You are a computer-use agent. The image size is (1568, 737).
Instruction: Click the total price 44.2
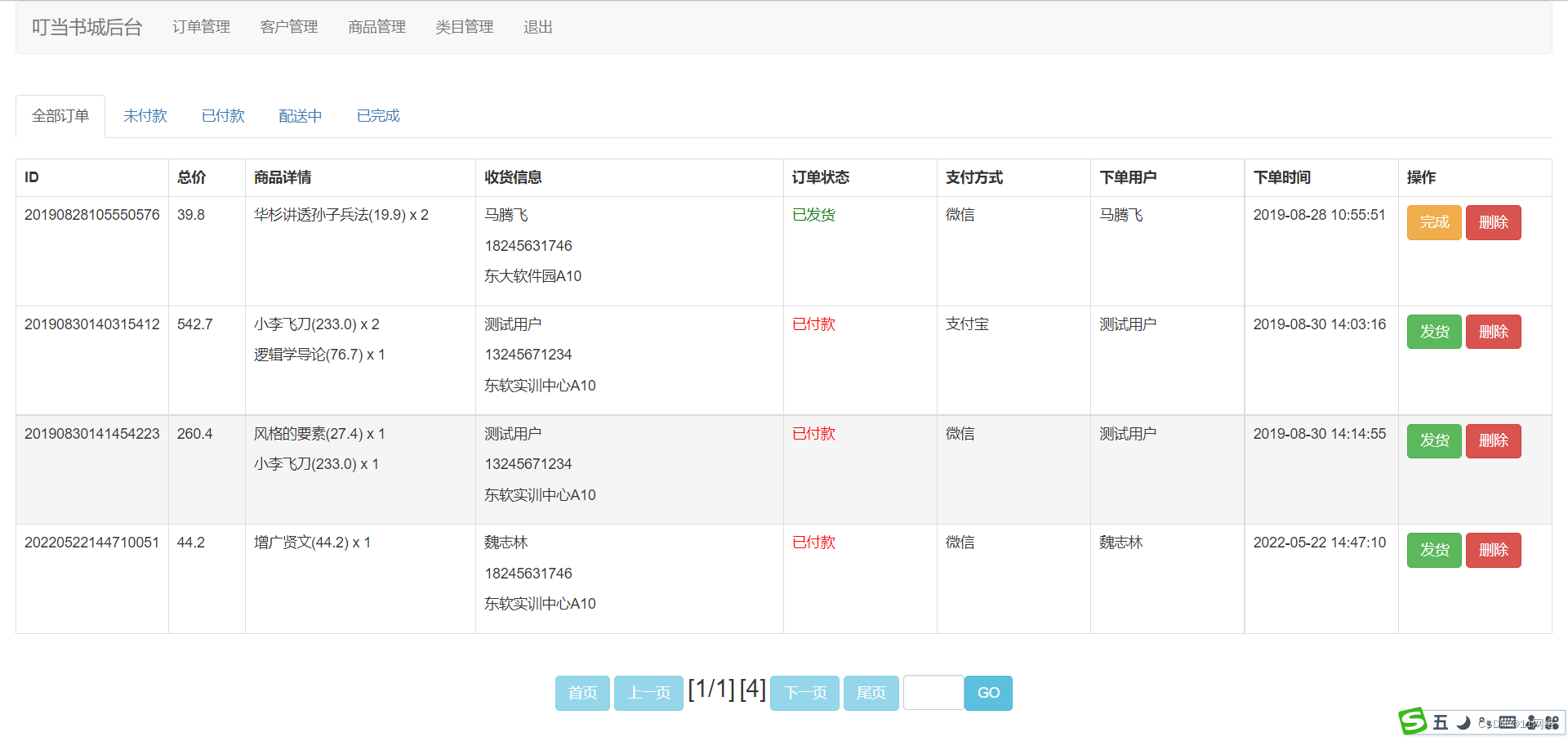pos(191,543)
